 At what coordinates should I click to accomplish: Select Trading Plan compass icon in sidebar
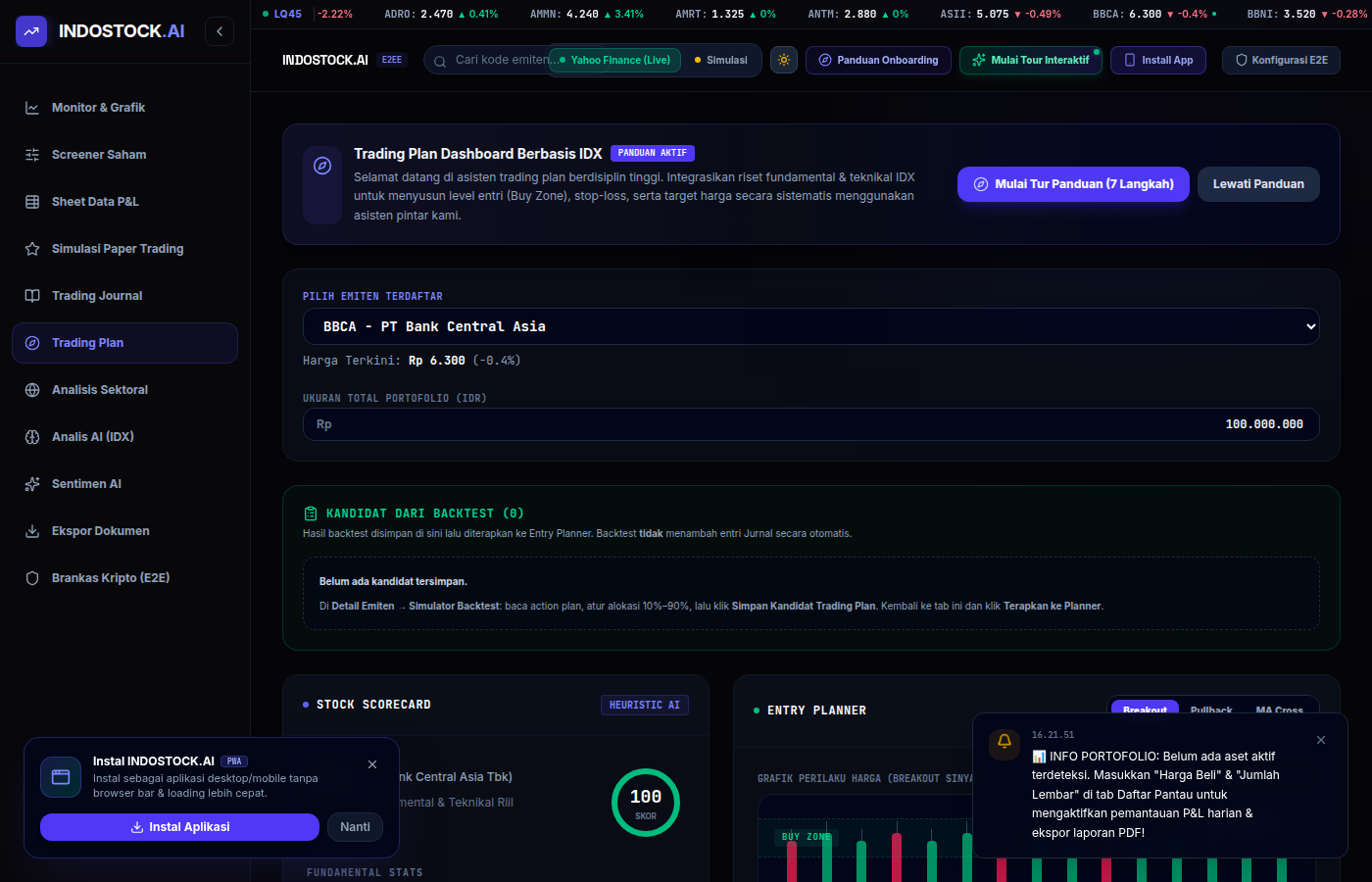pos(32,343)
